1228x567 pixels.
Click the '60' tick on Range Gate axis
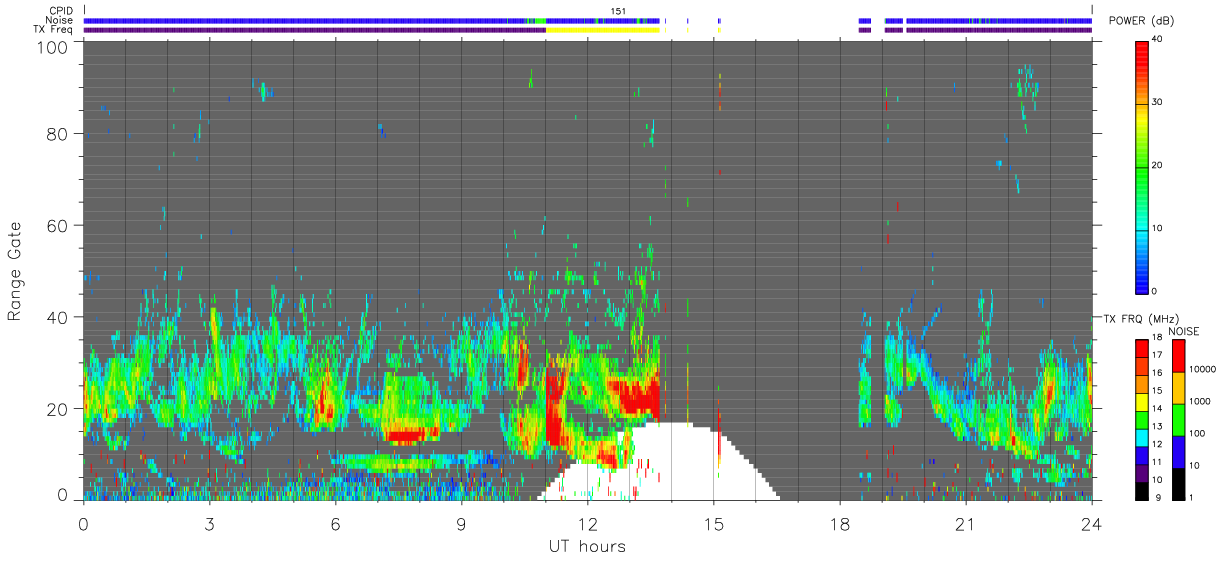(56, 226)
